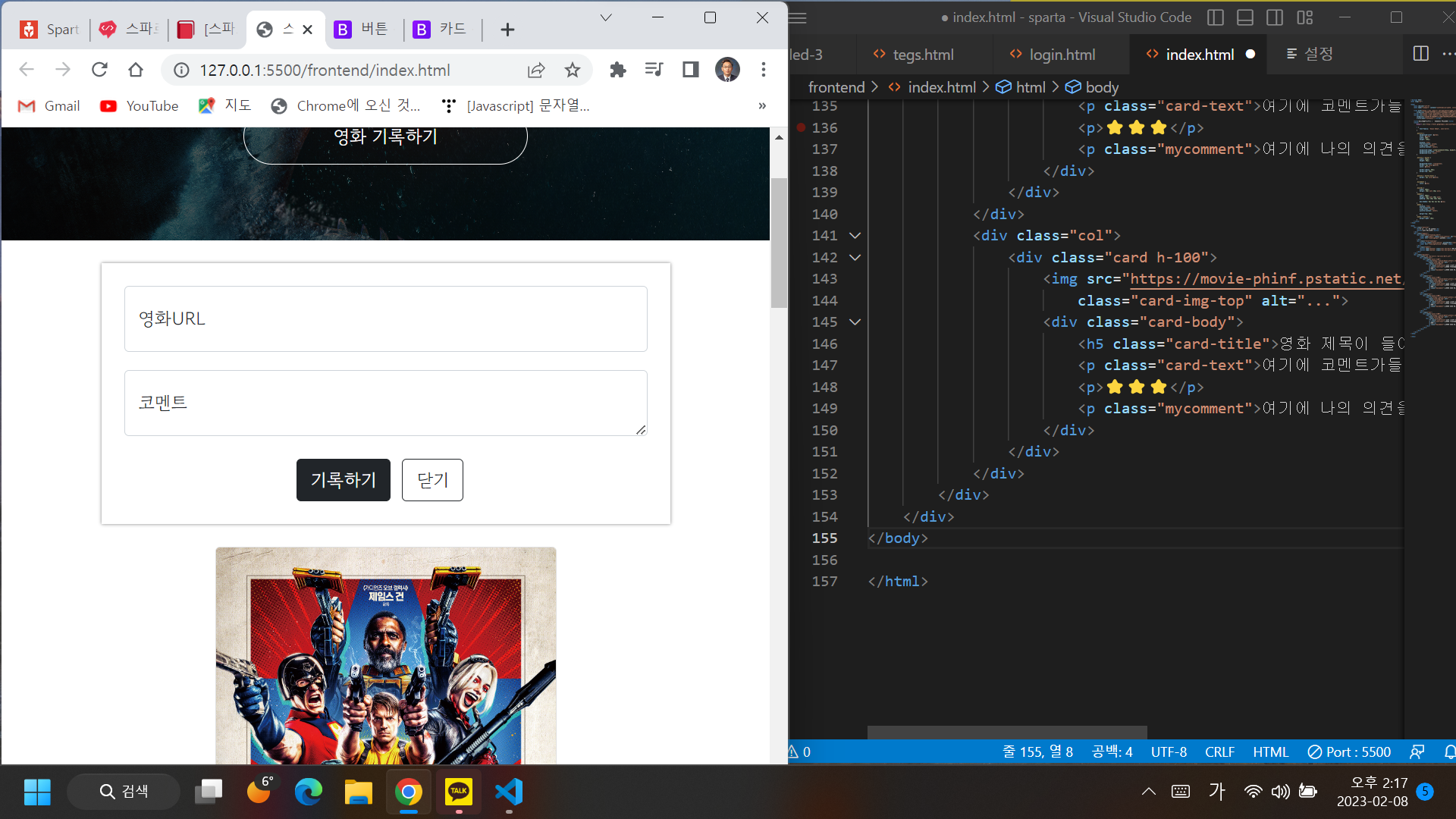Change the UTF-8 file encoding
The image size is (1456, 819).
(1169, 752)
